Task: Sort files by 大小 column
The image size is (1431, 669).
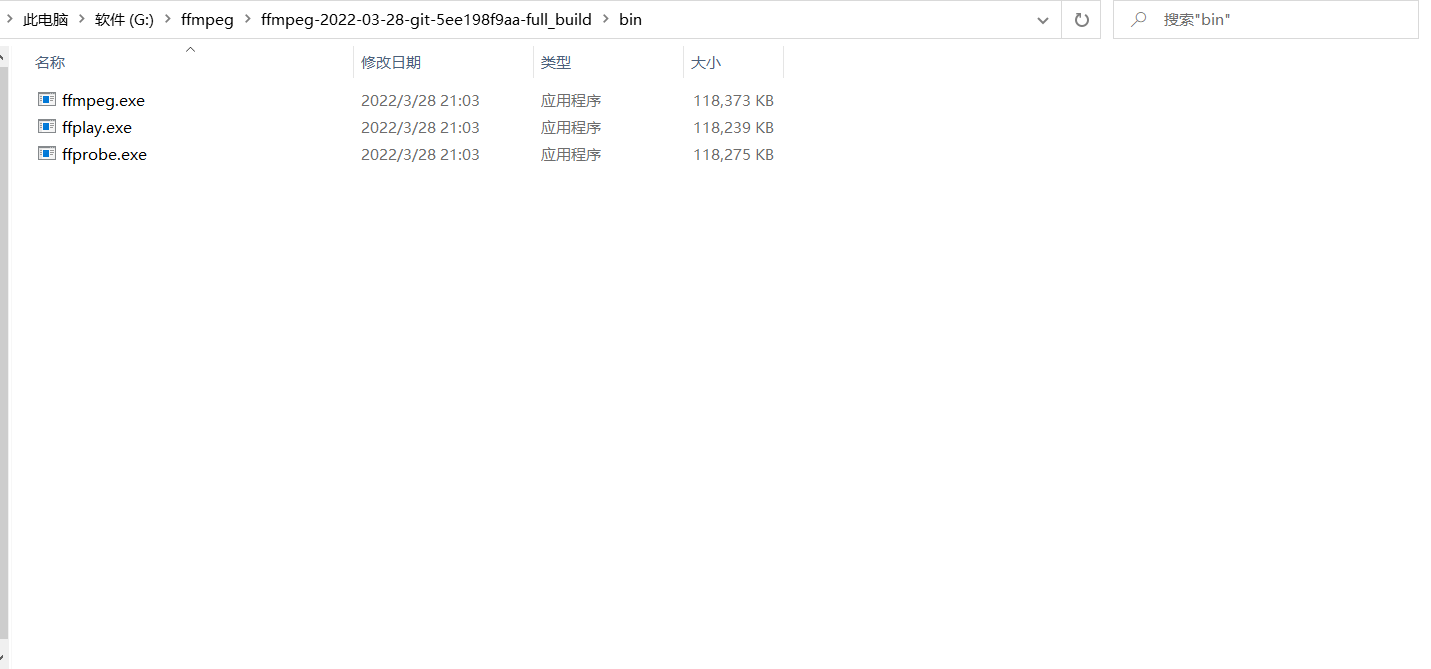Action: [x=705, y=62]
